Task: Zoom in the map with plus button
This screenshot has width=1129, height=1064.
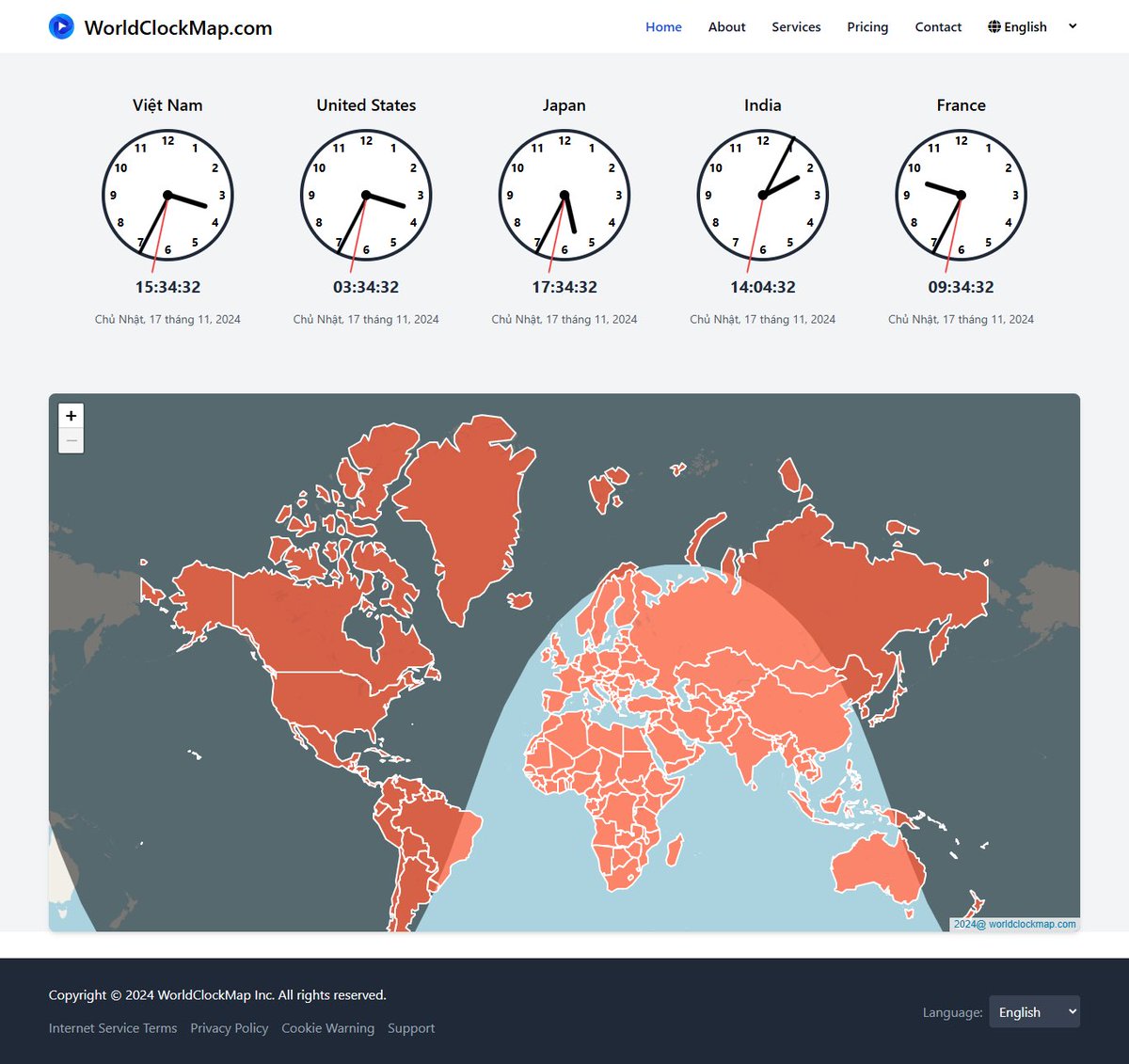Action: point(72,416)
